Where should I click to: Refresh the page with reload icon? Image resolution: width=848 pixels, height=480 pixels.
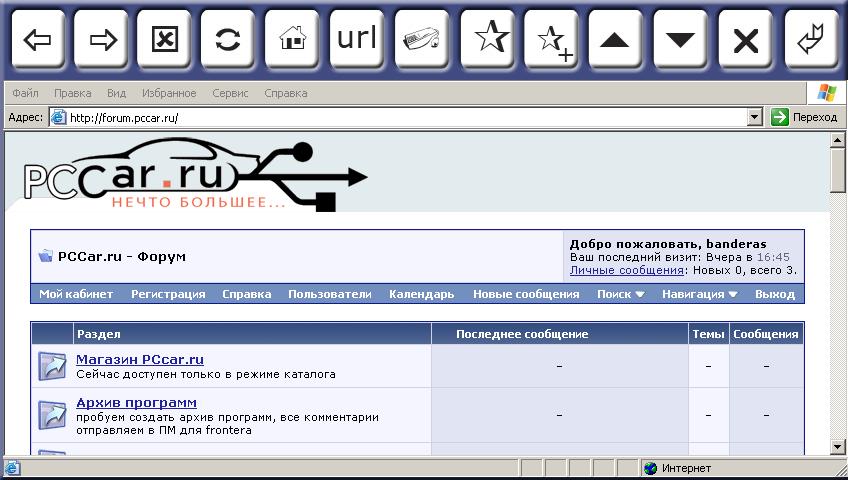228,39
